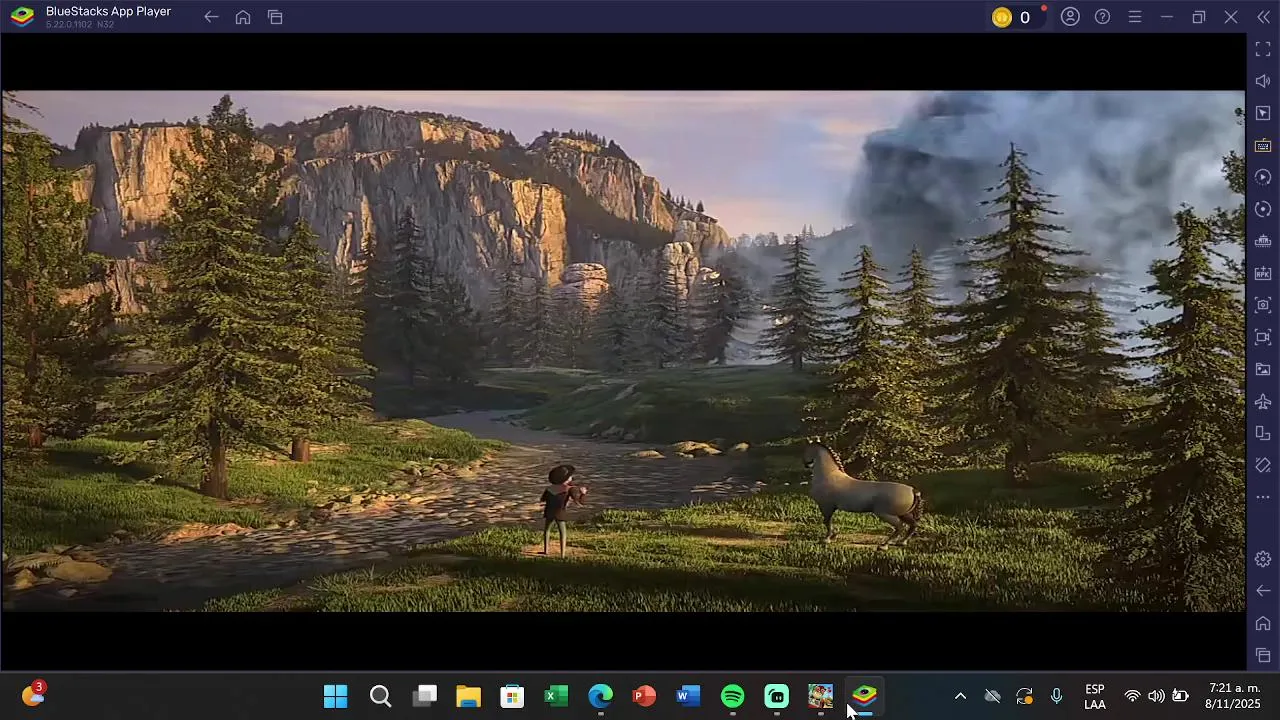Image resolution: width=1280 pixels, height=720 pixels.
Task: Open Windows taskbar search
Action: [x=380, y=696]
